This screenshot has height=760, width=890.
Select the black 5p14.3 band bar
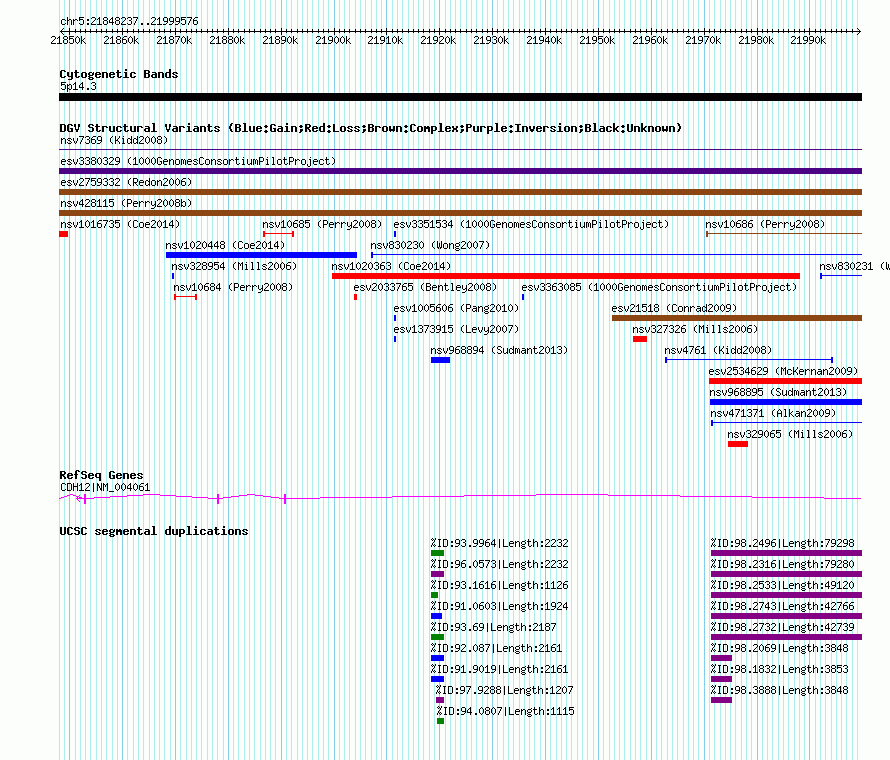[460, 97]
